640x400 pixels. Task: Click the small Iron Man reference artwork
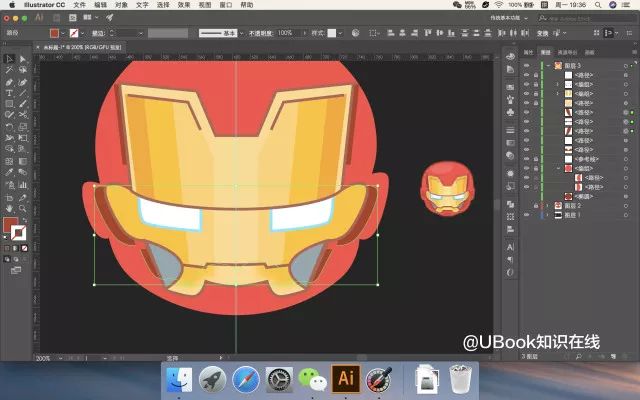[448, 188]
